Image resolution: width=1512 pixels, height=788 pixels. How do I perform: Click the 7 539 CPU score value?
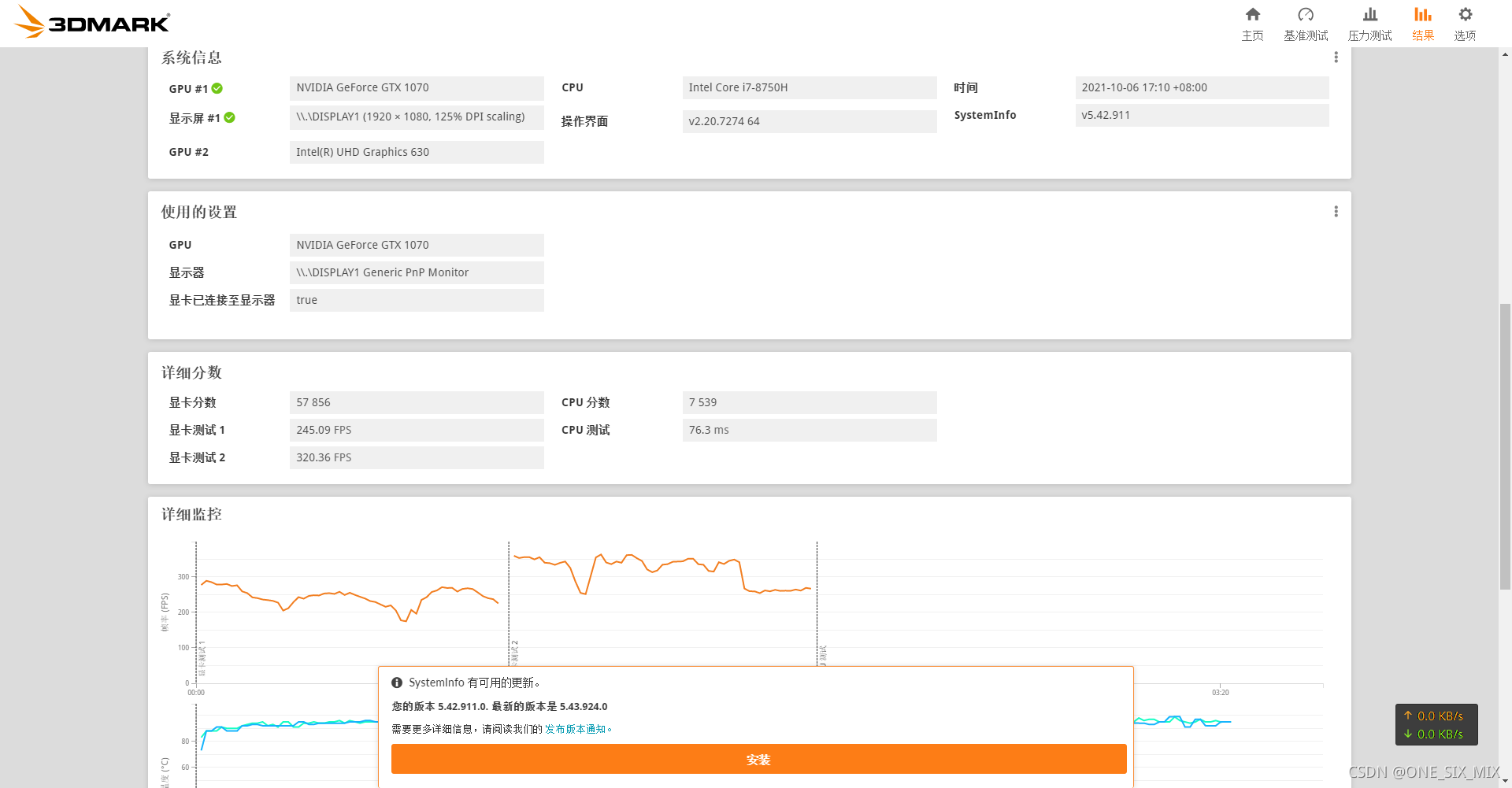[x=810, y=402]
